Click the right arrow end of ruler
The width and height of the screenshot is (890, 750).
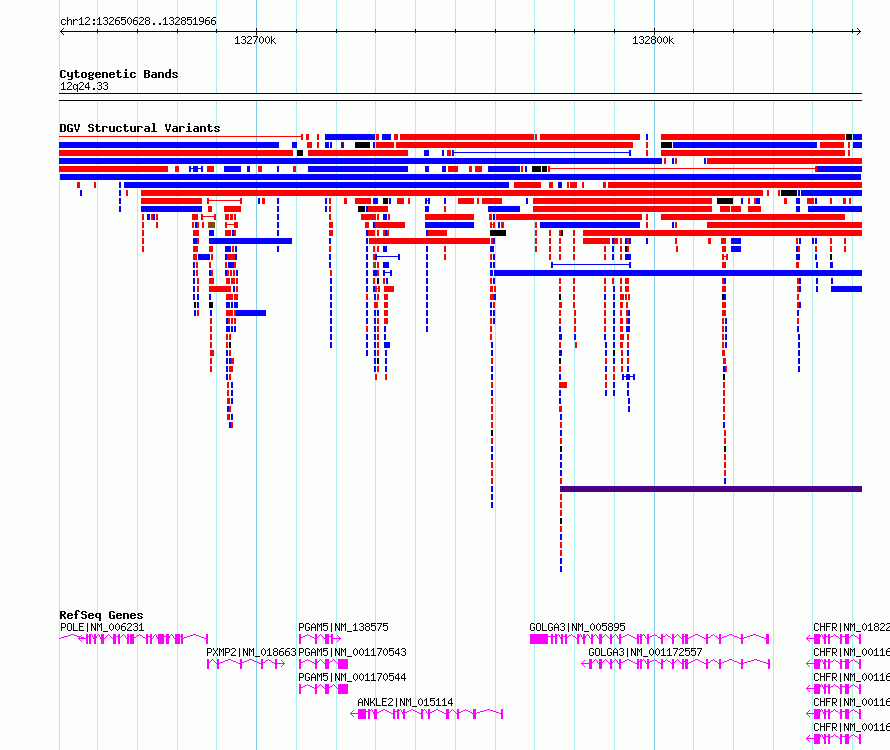[859, 32]
